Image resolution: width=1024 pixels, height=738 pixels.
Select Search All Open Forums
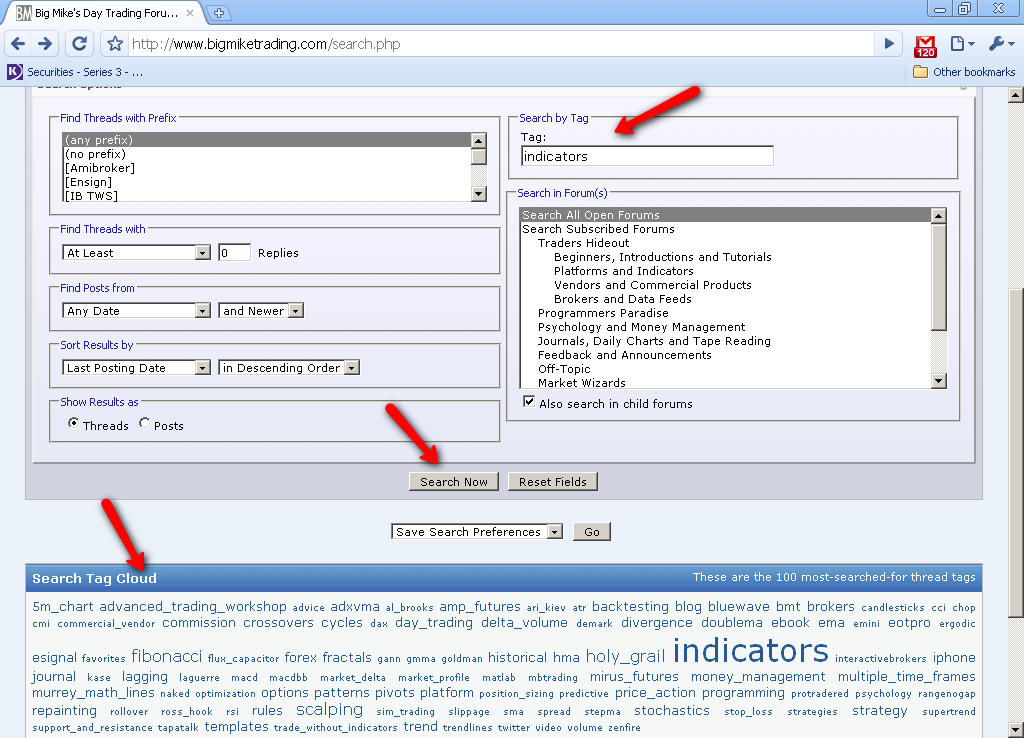(726, 215)
